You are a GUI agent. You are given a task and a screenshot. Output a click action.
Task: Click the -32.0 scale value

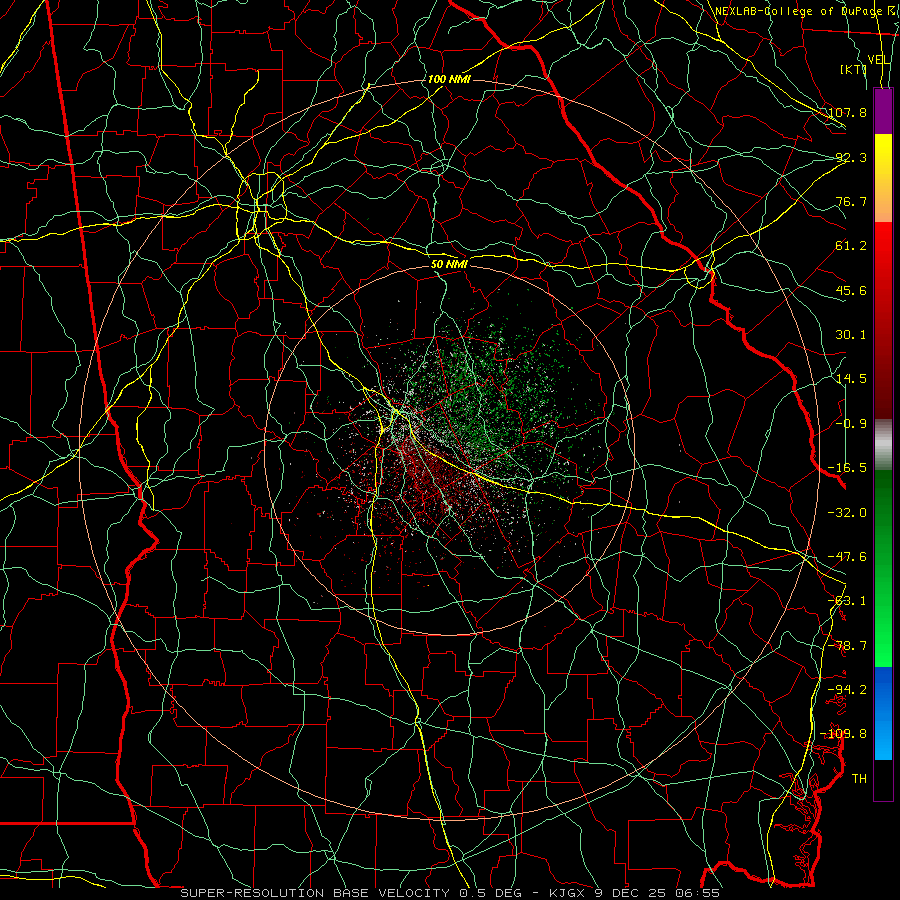pos(847,513)
